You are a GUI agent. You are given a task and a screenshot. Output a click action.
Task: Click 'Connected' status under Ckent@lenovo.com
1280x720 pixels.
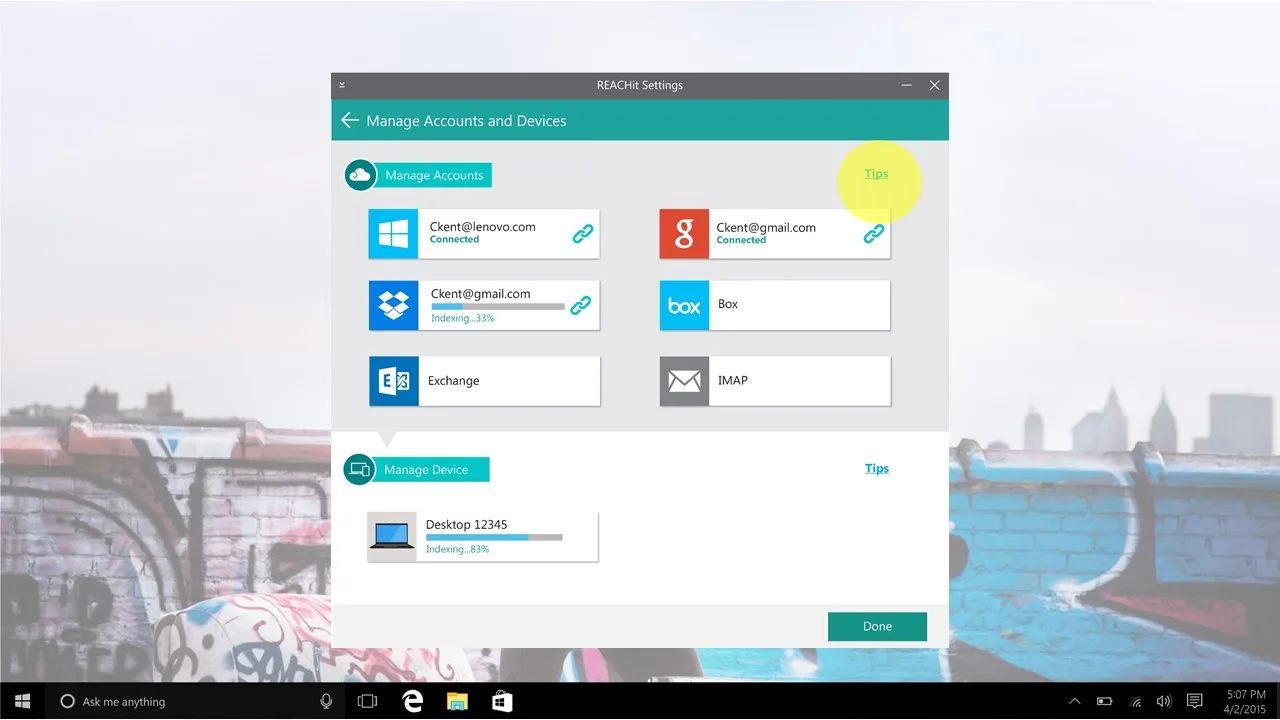pyautogui.click(x=455, y=240)
